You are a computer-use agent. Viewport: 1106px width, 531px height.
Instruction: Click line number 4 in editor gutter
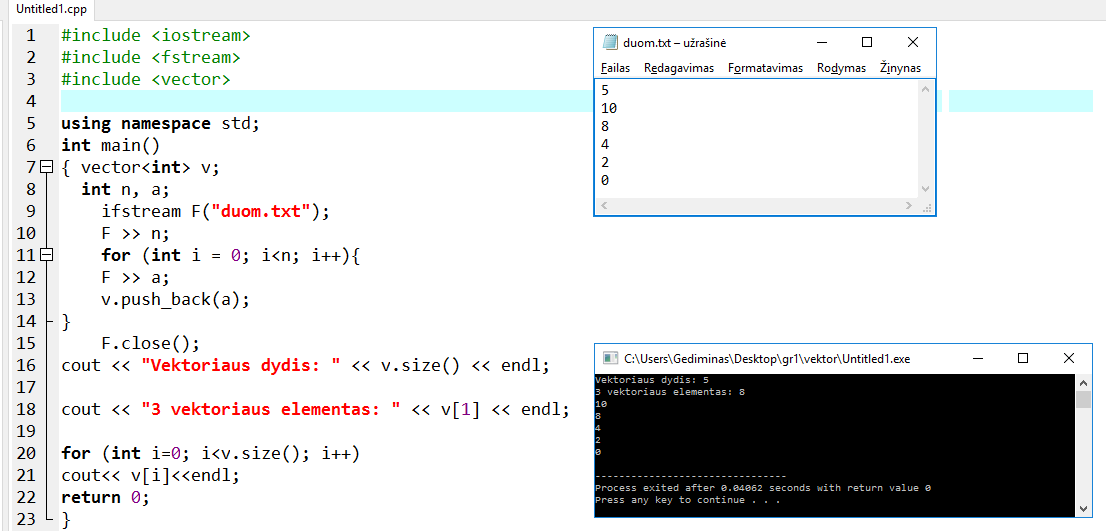pyautogui.click(x=30, y=101)
